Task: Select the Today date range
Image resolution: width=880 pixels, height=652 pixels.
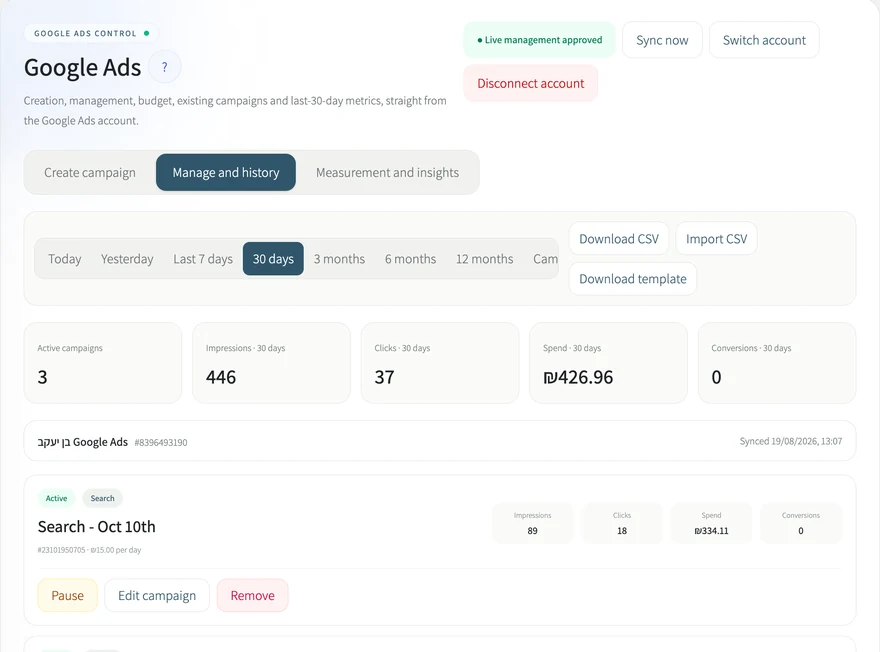Action: click(x=65, y=259)
